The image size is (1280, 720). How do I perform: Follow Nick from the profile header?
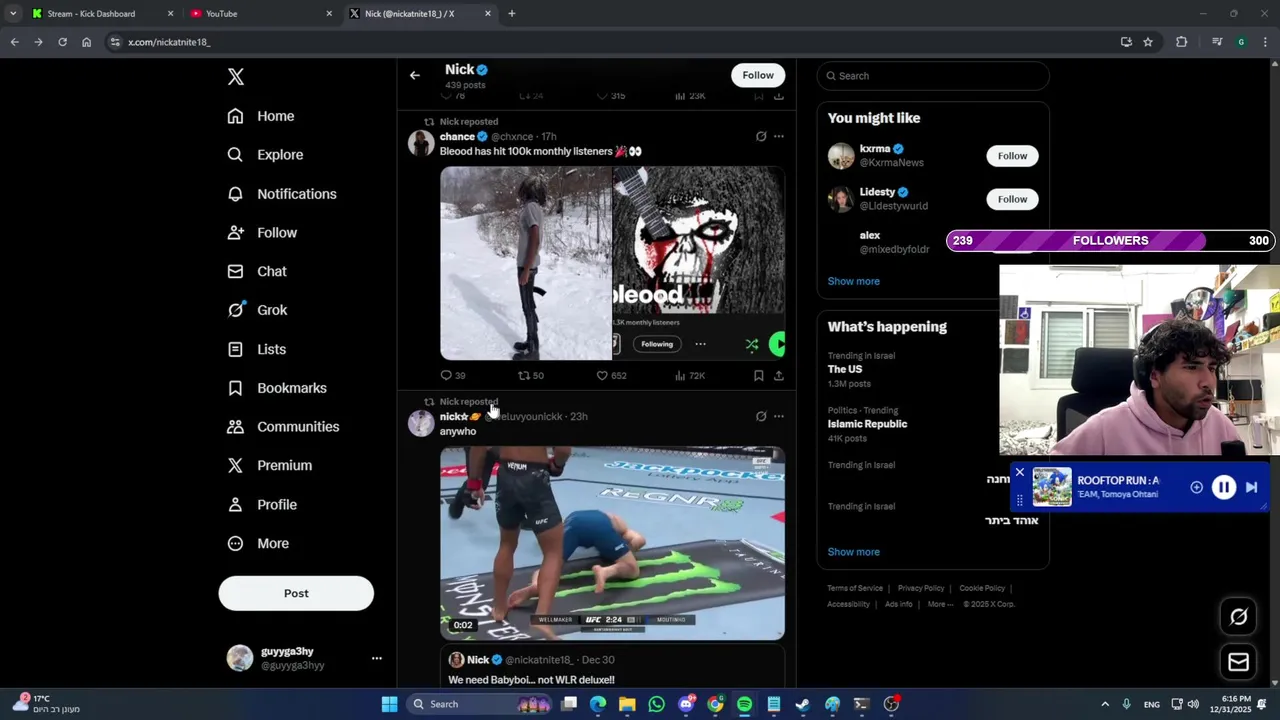pyautogui.click(x=758, y=75)
